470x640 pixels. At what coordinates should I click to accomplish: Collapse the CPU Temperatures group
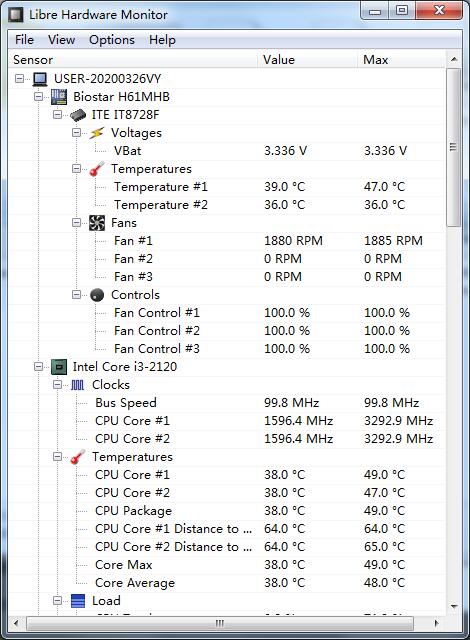(58, 457)
